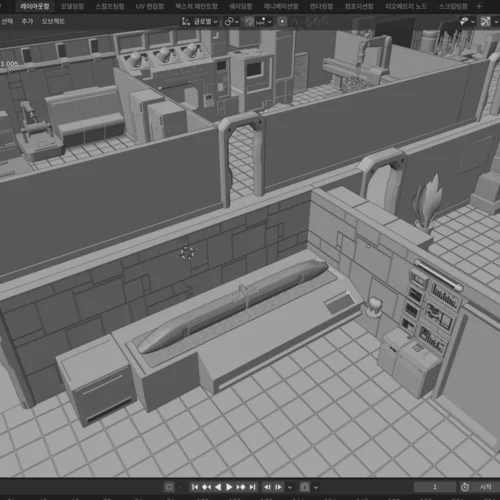
Task: Open the snapping options dropdown
Action: 264,22
